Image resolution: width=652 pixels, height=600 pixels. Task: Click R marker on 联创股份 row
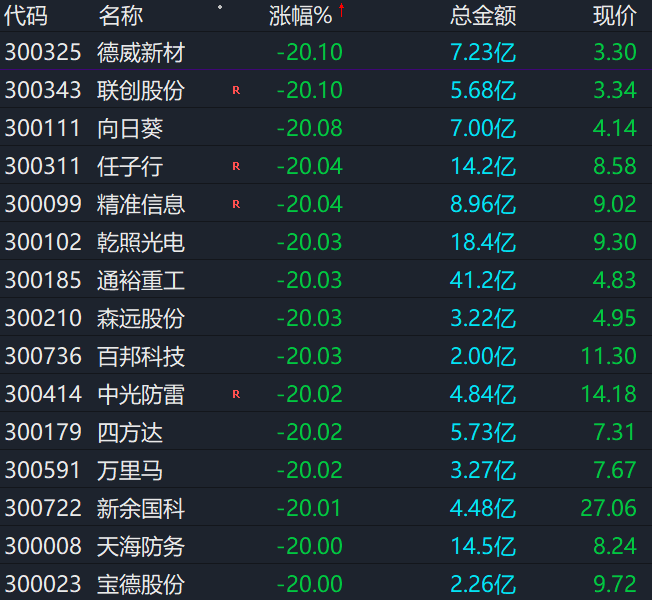[236, 90]
